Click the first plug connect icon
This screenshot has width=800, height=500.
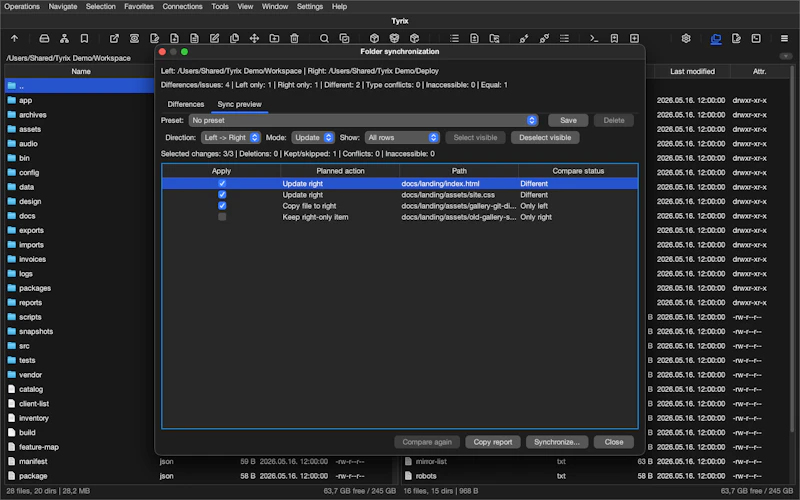(524, 38)
